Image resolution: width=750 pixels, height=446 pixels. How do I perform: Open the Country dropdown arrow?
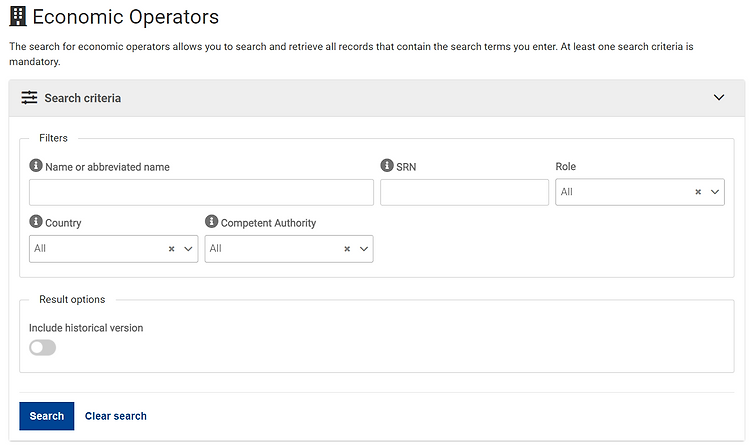[x=188, y=249]
